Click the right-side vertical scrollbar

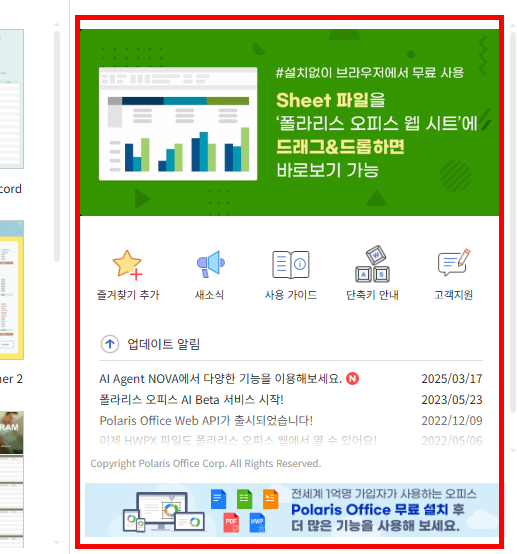click(x=513, y=223)
